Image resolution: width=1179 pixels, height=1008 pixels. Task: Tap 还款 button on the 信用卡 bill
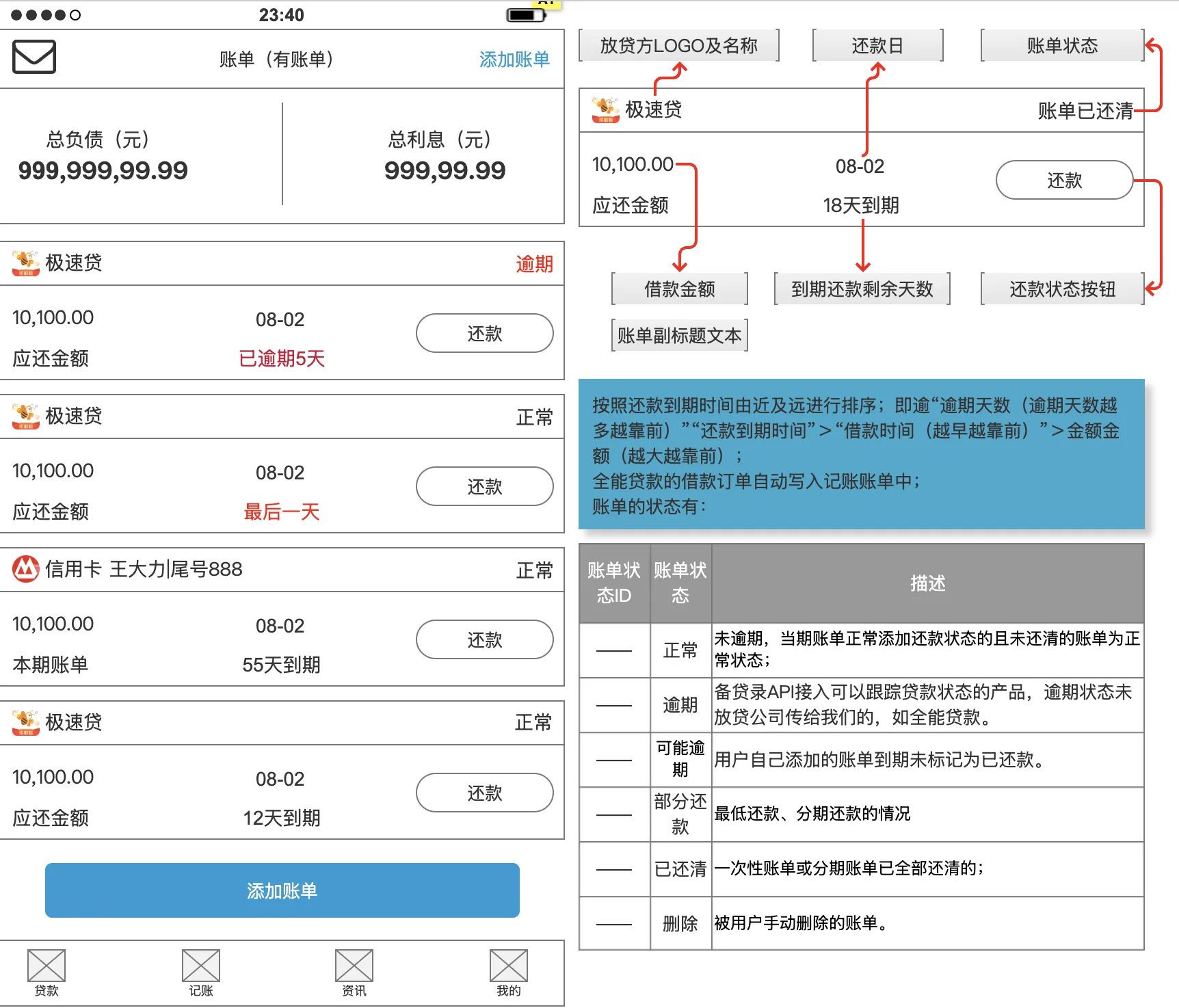point(484,639)
